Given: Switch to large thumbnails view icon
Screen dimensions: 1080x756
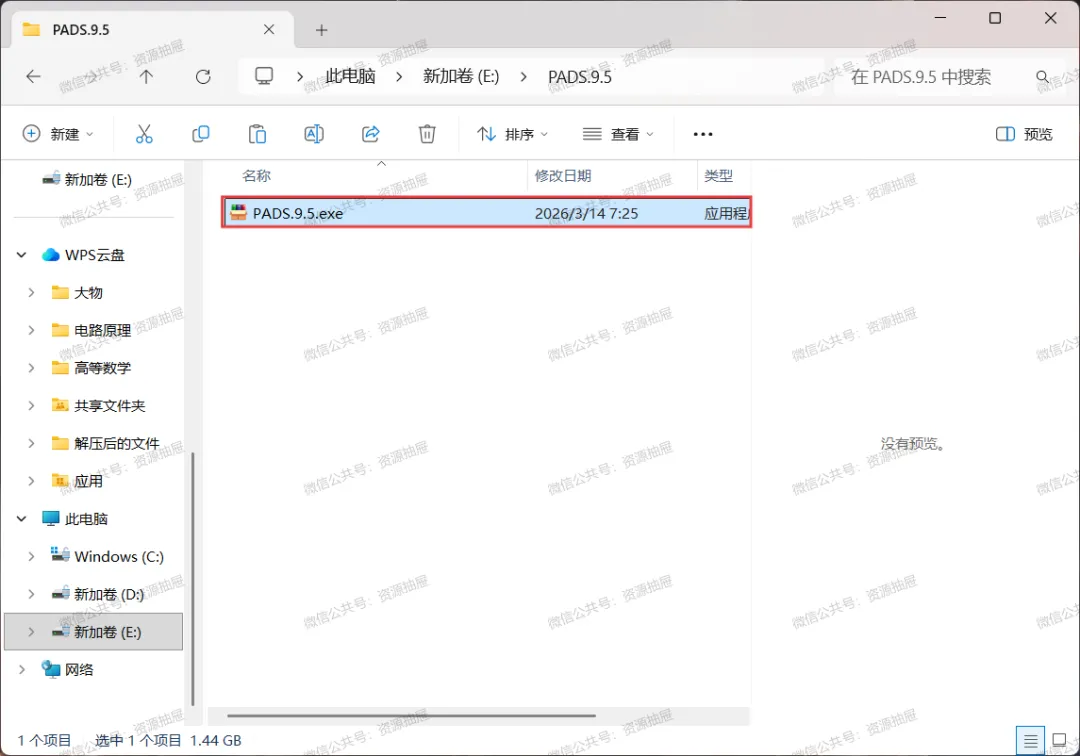Looking at the screenshot, I should (x=1059, y=741).
